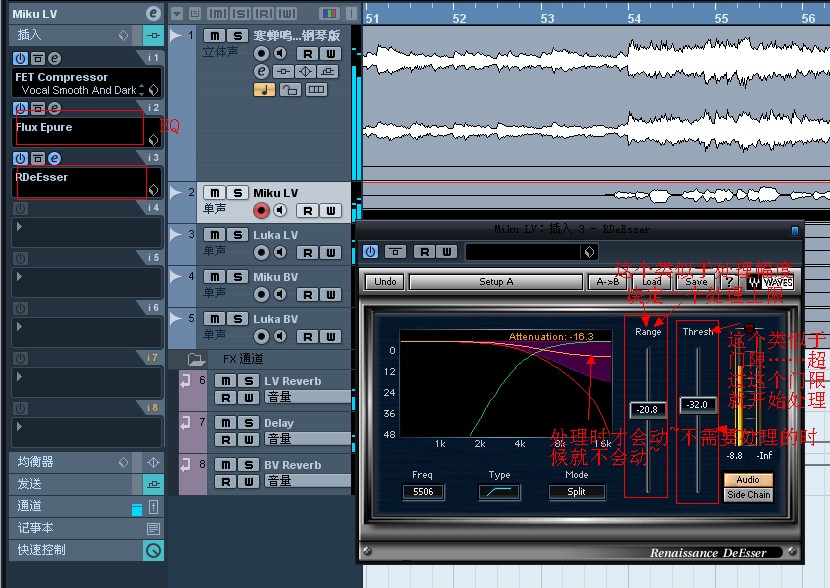The image size is (830, 588).
Task: Open the Setup A preset menu
Action: click(496, 282)
